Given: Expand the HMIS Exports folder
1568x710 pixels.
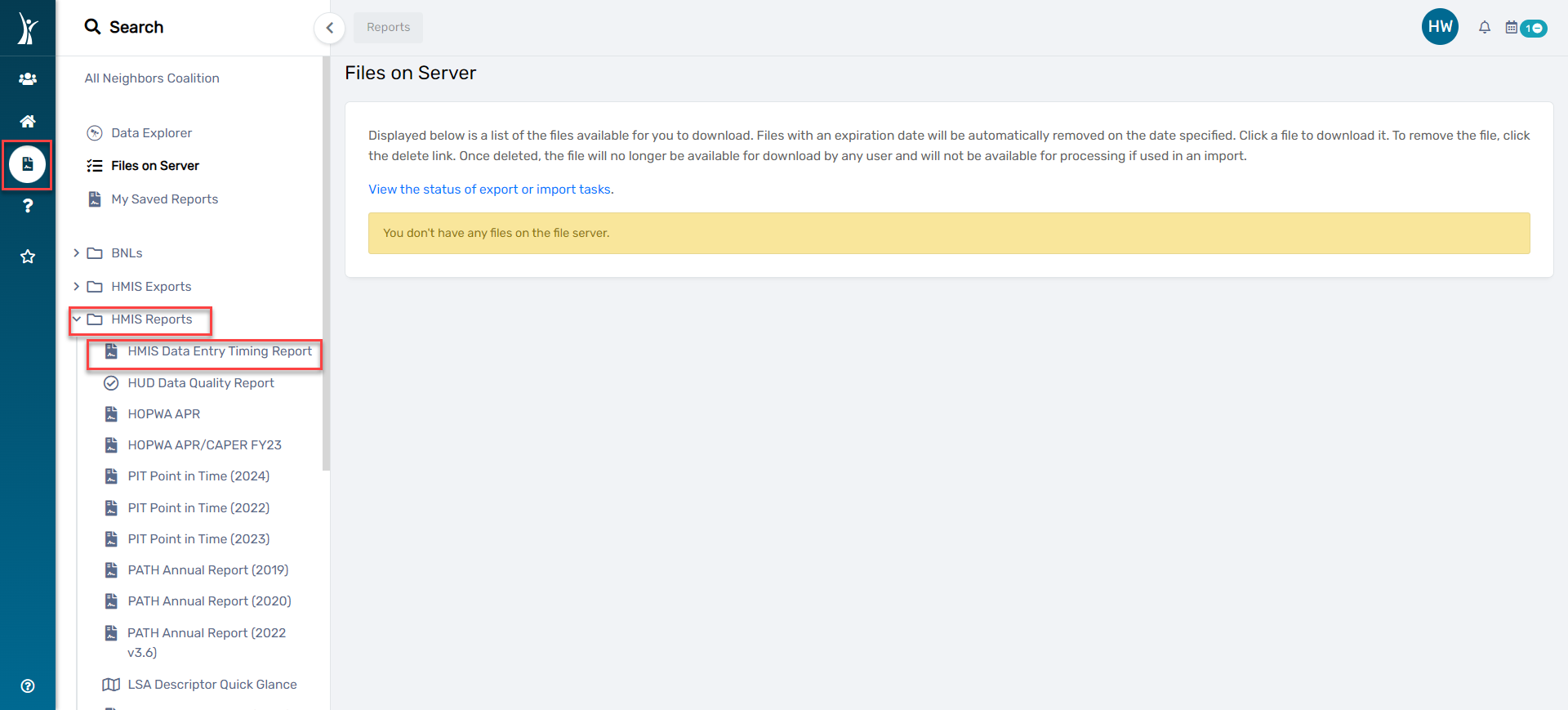Looking at the screenshot, I should pos(77,287).
